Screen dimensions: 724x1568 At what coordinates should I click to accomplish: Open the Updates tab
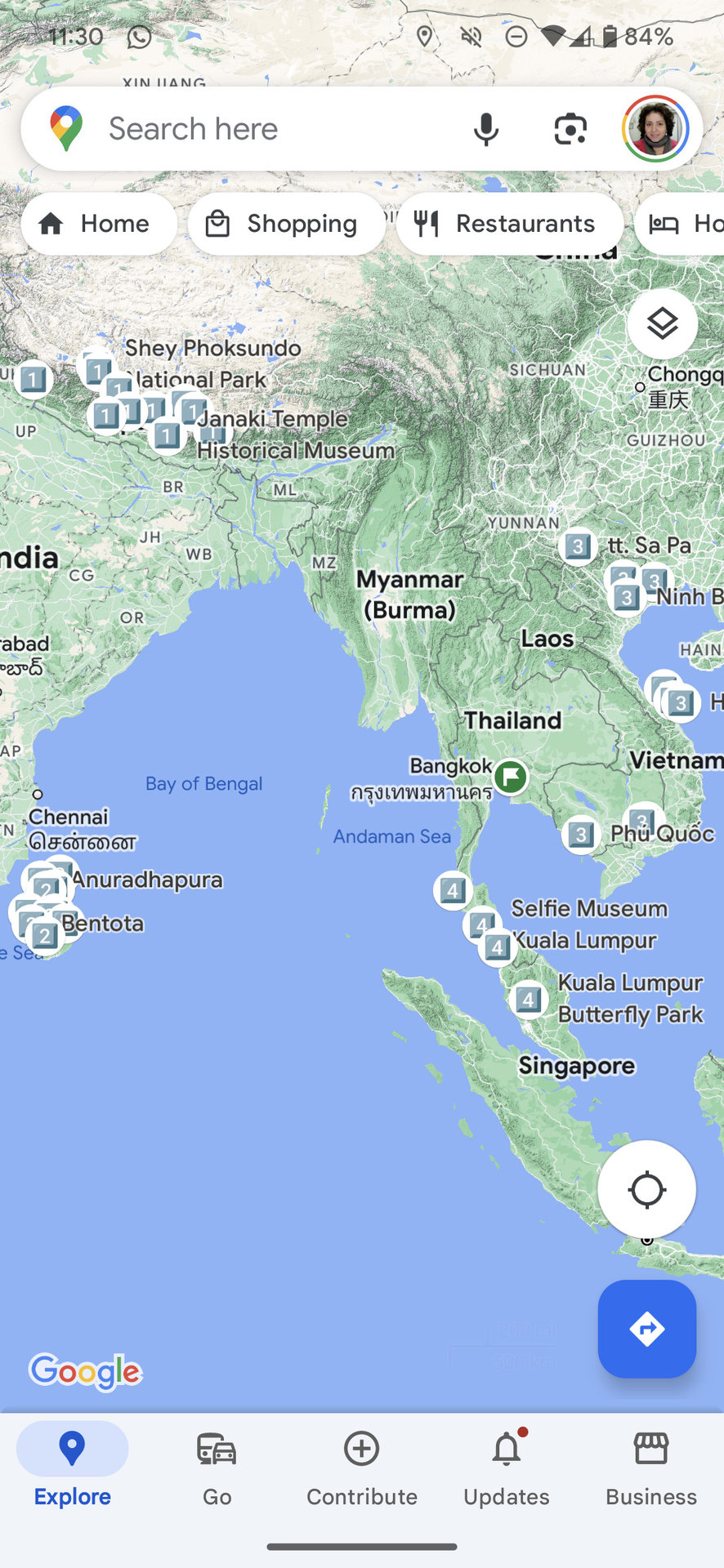point(507,1468)
